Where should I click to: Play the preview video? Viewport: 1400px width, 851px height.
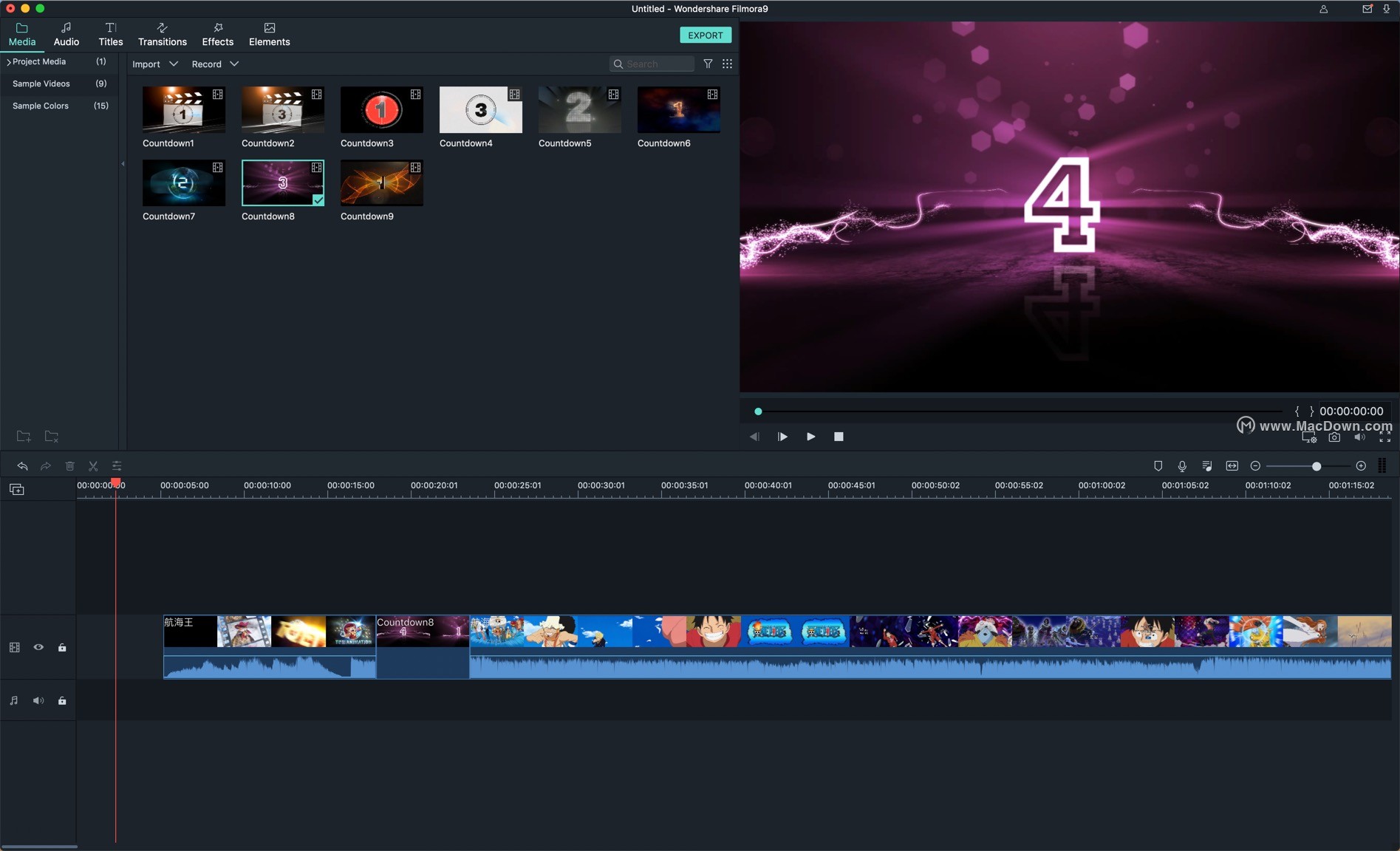(x=810, y=437)
